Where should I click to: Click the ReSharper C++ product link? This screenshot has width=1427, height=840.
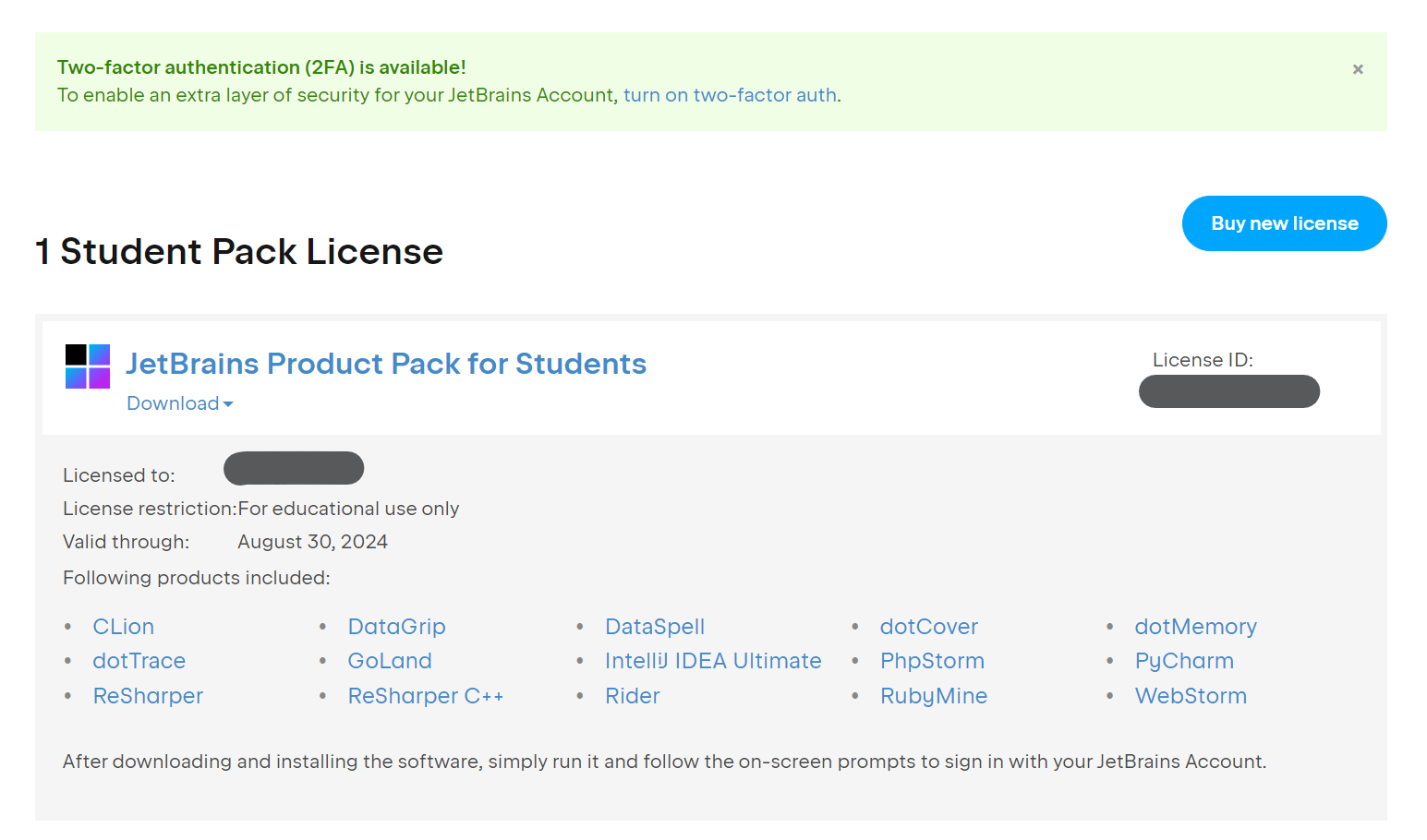click(425, 696)
